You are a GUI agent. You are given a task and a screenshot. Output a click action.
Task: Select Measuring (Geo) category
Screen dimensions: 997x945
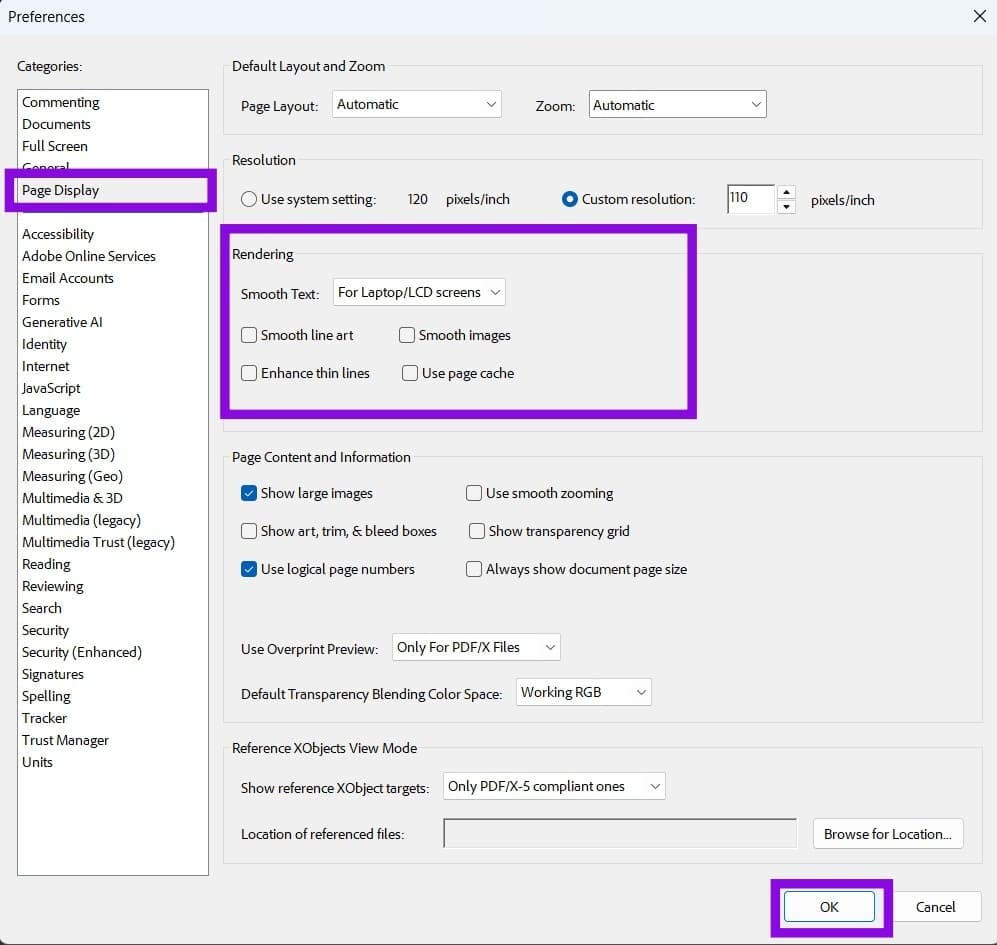click(72, 476)
